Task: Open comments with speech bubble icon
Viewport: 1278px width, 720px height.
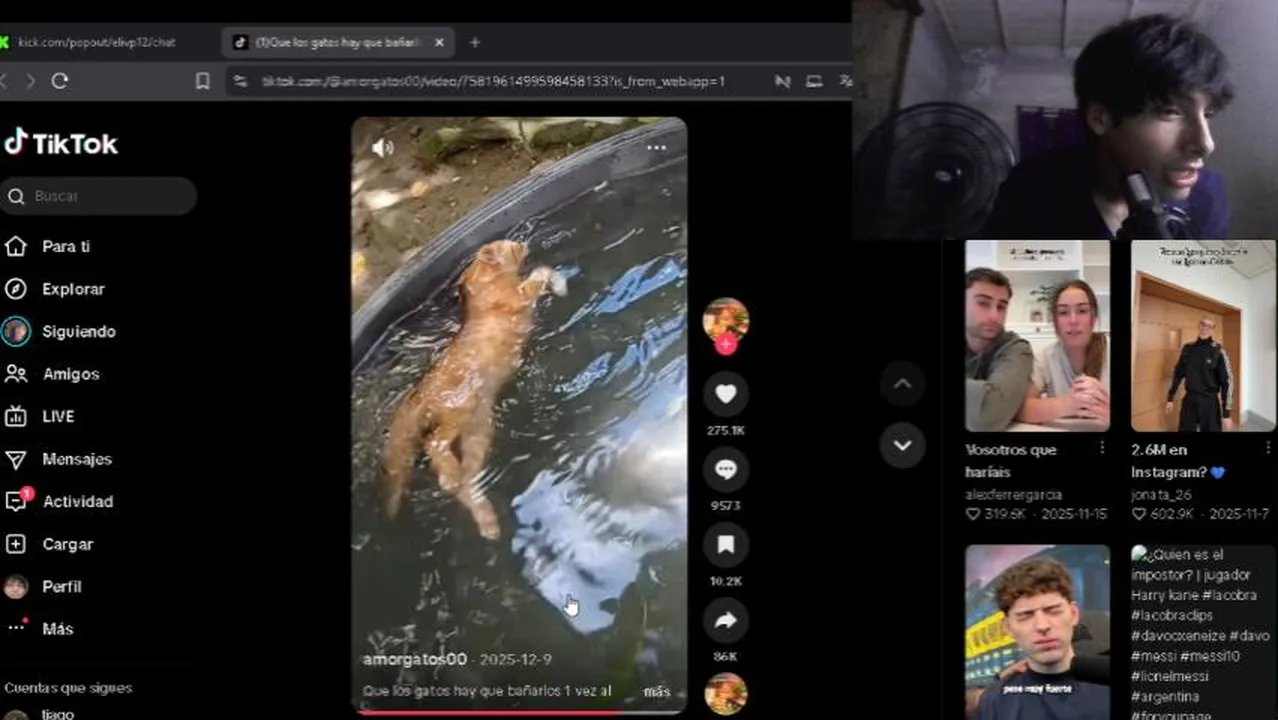Action: coord(726,469)
